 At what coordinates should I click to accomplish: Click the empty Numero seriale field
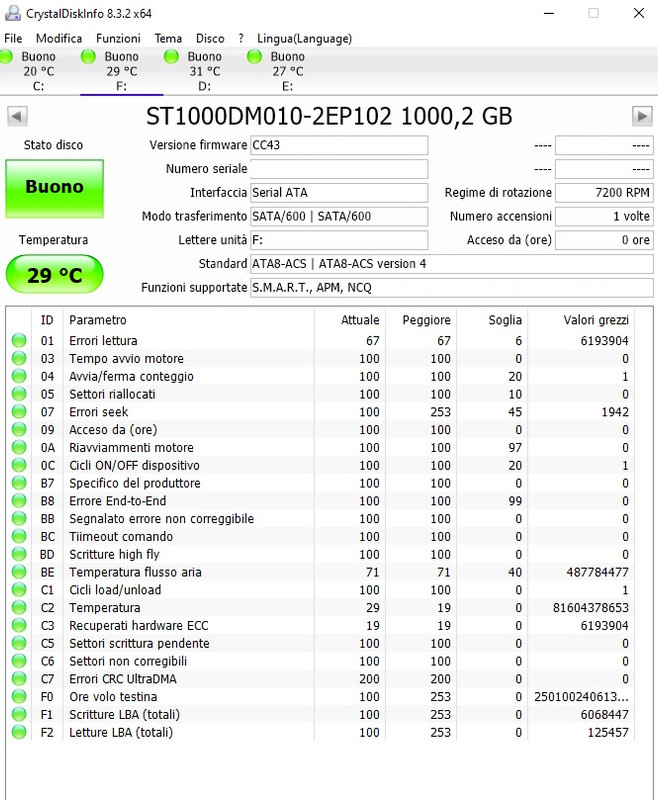point(339,169)
